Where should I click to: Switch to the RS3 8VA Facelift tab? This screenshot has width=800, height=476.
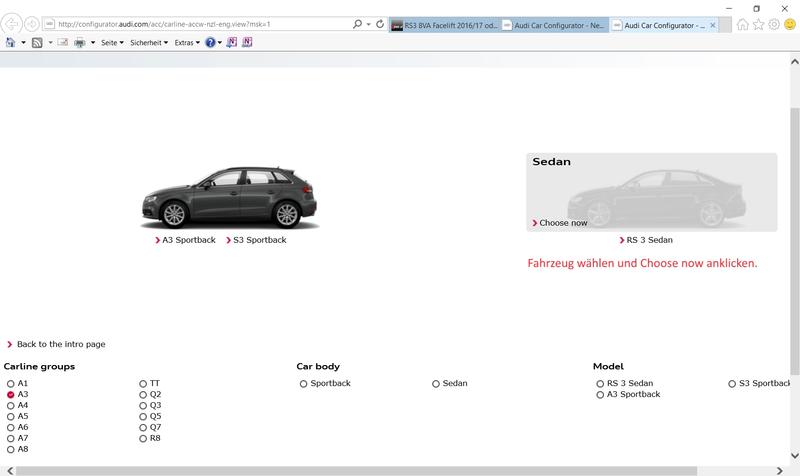[x=443, y=23]
